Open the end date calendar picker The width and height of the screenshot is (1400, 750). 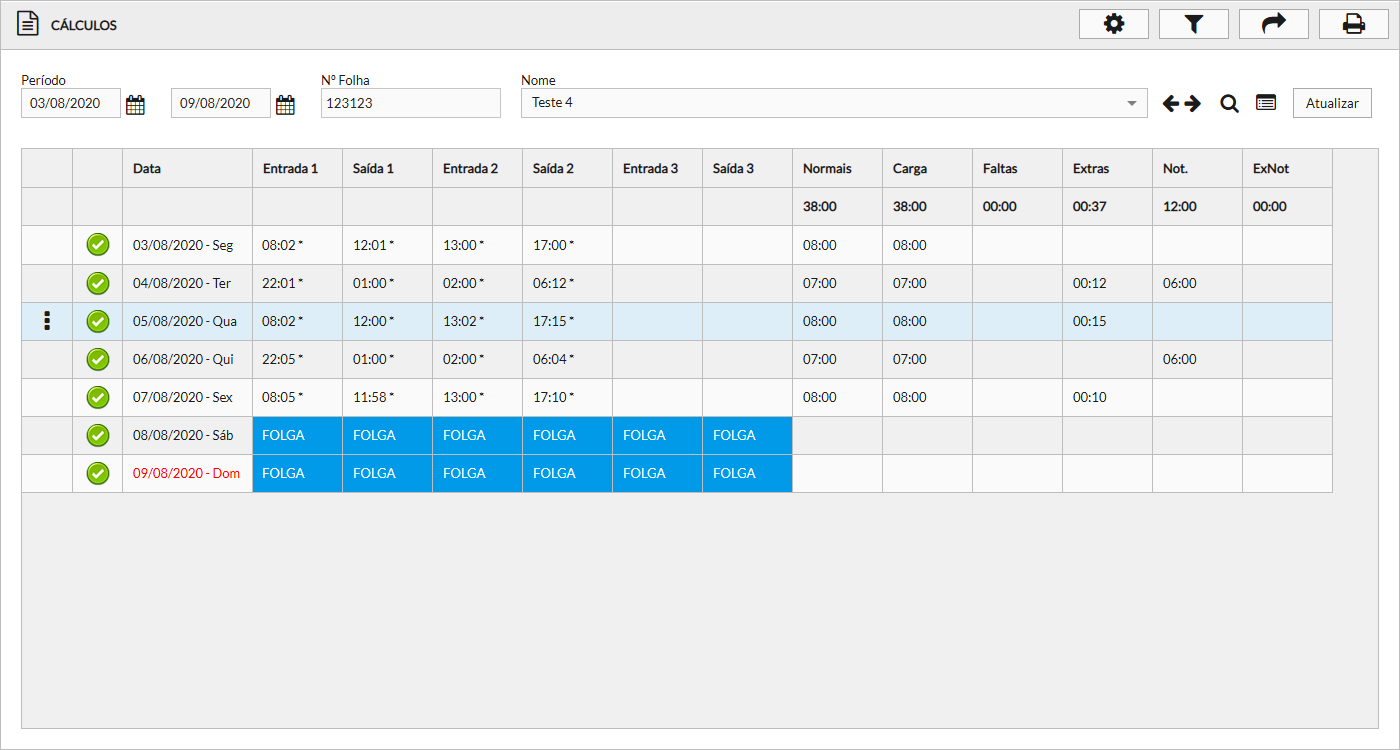[x=285, y=104]
